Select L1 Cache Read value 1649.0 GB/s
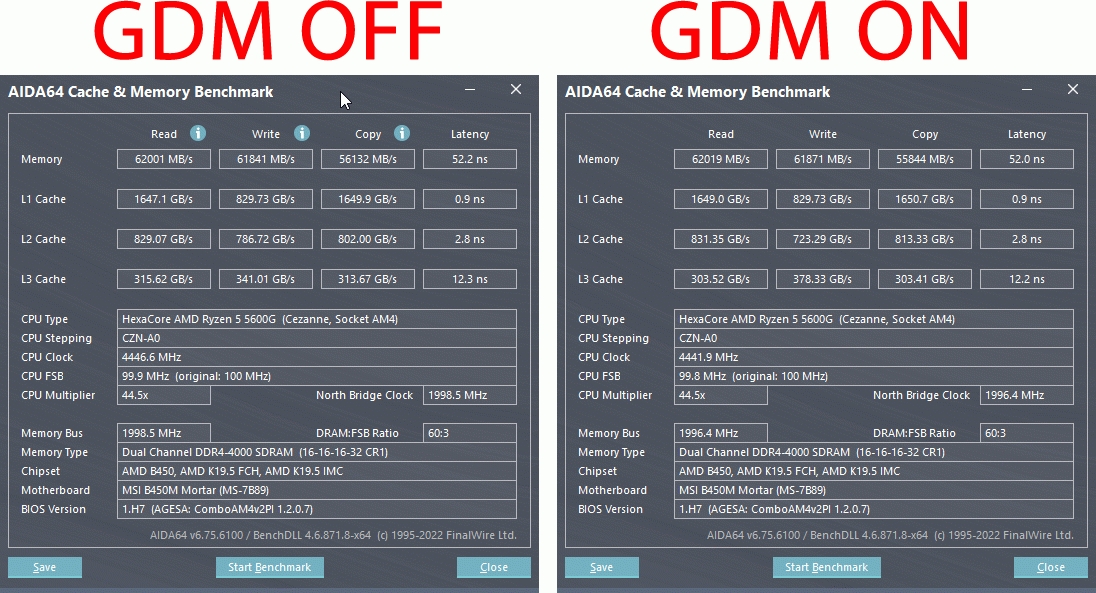Screen dimensions: 1096x593 pos(721,199)
